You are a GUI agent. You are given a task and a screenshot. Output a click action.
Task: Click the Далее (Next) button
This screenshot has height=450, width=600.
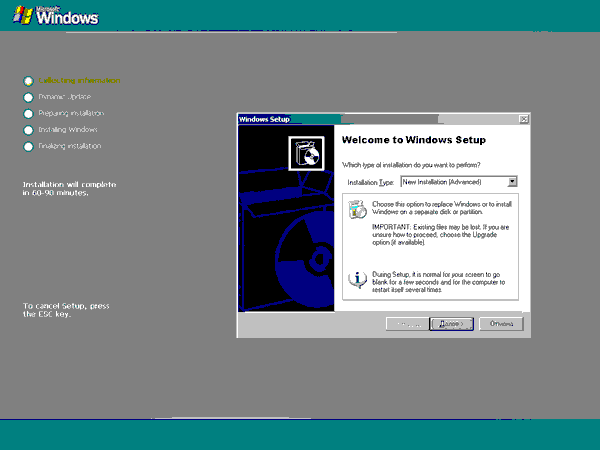pos(452,324)
